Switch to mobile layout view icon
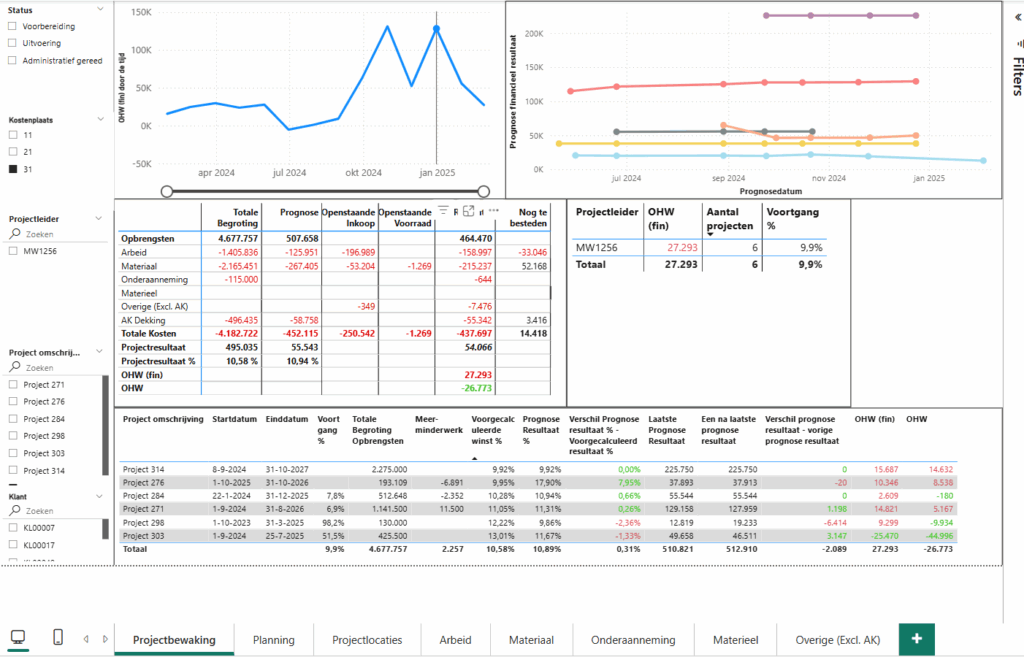 pos(58,638)
